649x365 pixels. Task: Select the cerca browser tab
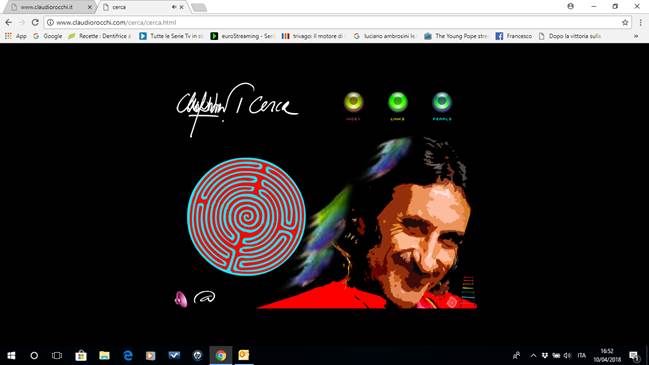[141, 7]
